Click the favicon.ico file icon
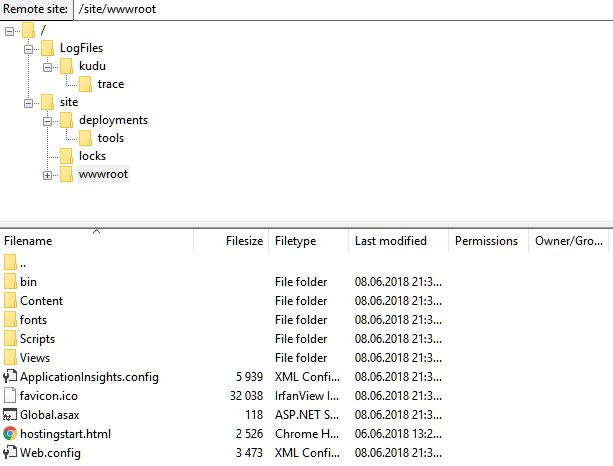Image resolution: width=613 pixels, height=466 pixels. pyautogui.click(x=10, y=395)
